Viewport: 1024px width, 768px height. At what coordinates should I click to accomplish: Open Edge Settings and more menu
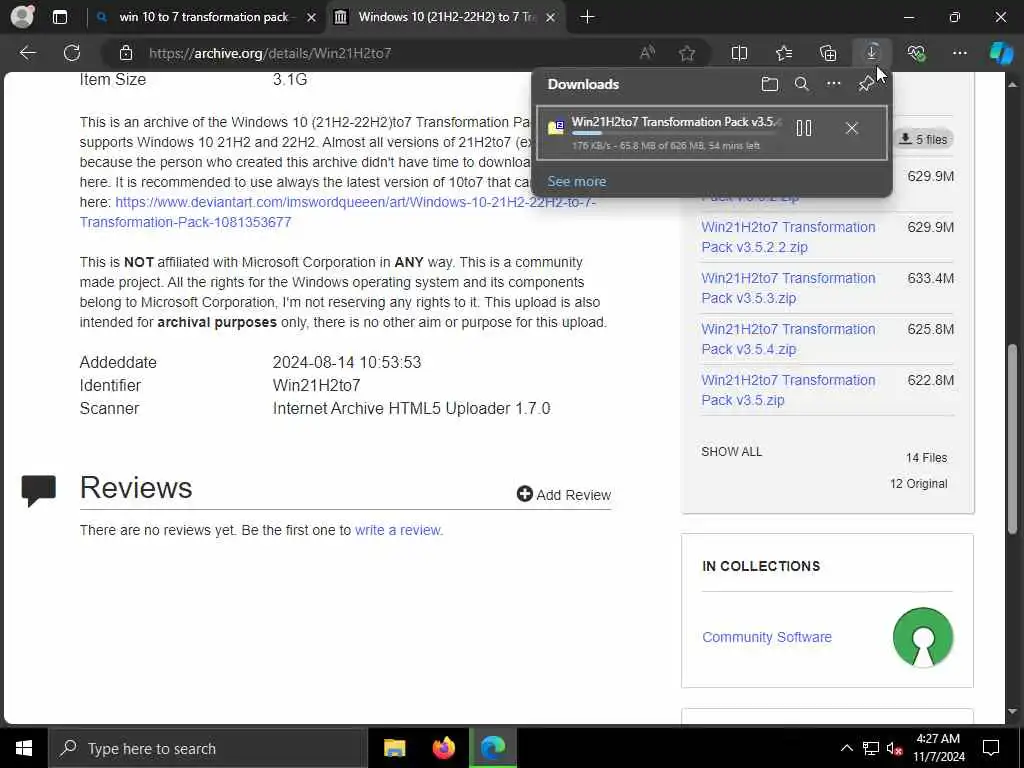959,53
